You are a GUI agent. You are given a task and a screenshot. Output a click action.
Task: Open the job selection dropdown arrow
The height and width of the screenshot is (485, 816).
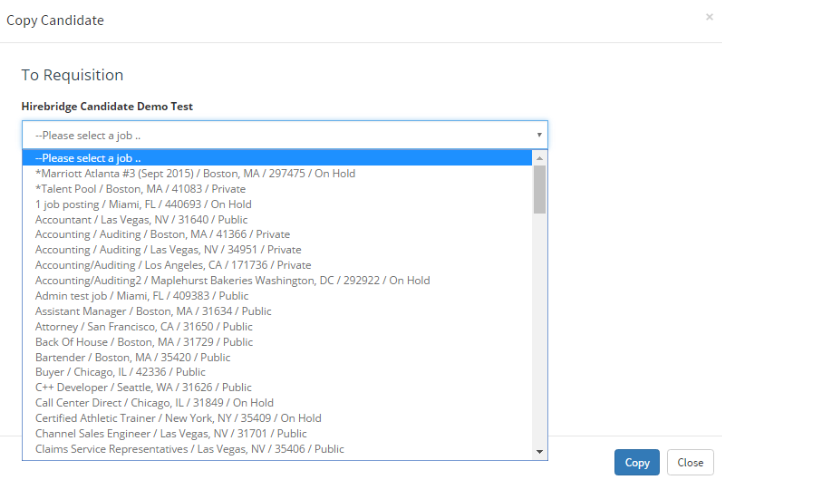[539, 135]
